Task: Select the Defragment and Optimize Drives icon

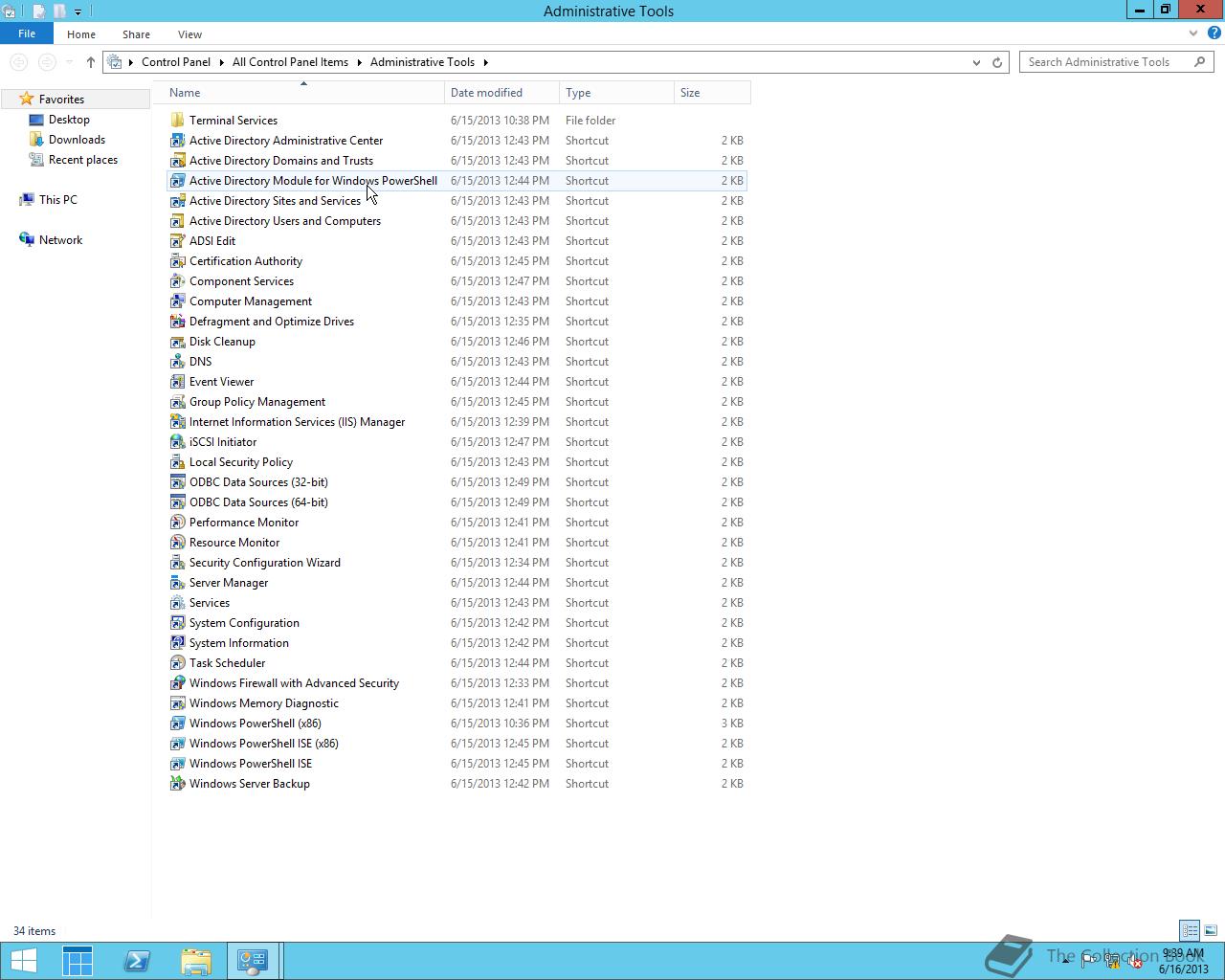Action: point(177,322)
